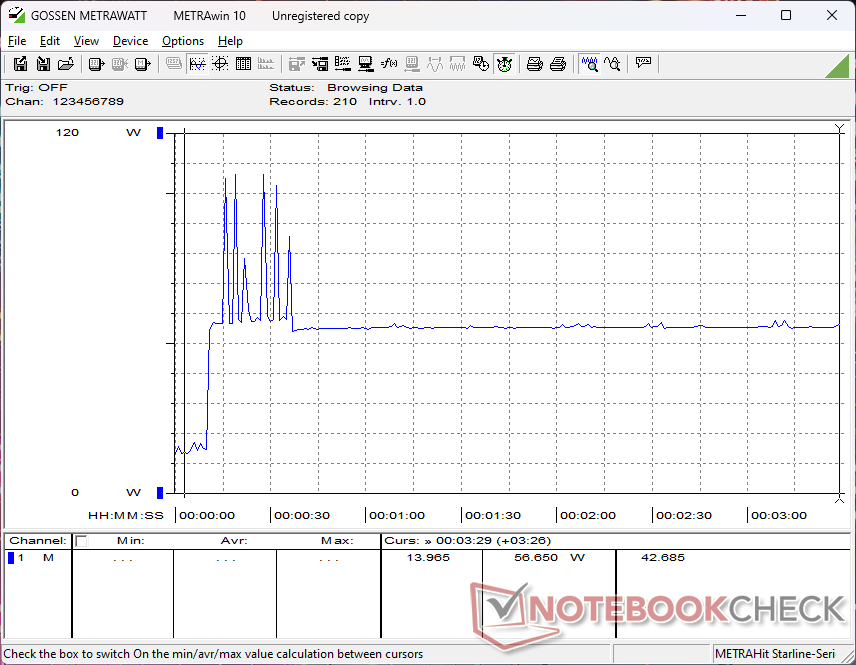856x665 pixels.
Task: Click the waveform zoom magnifier icon
Action: 590,64
